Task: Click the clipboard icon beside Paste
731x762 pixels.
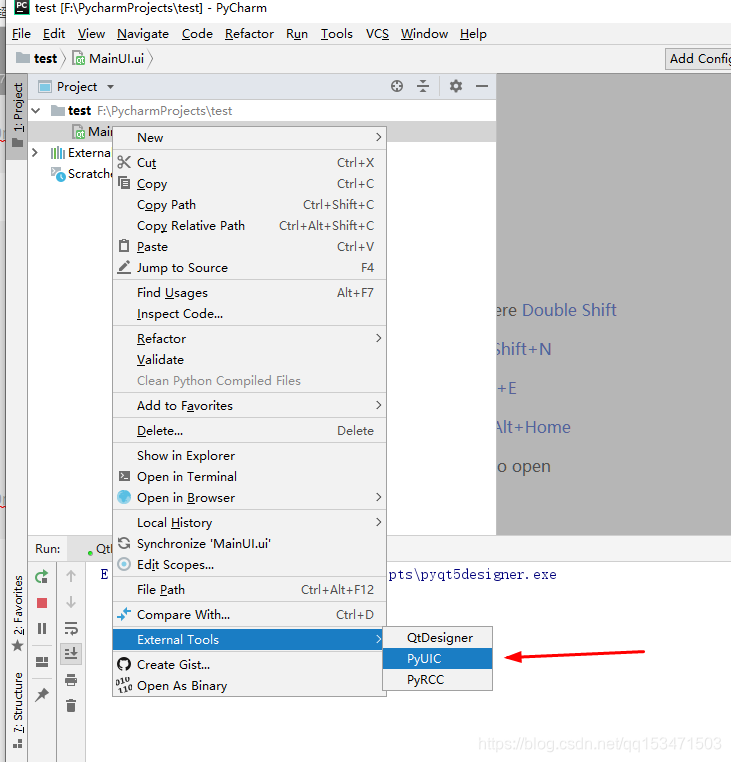Action: pos(124,246)
